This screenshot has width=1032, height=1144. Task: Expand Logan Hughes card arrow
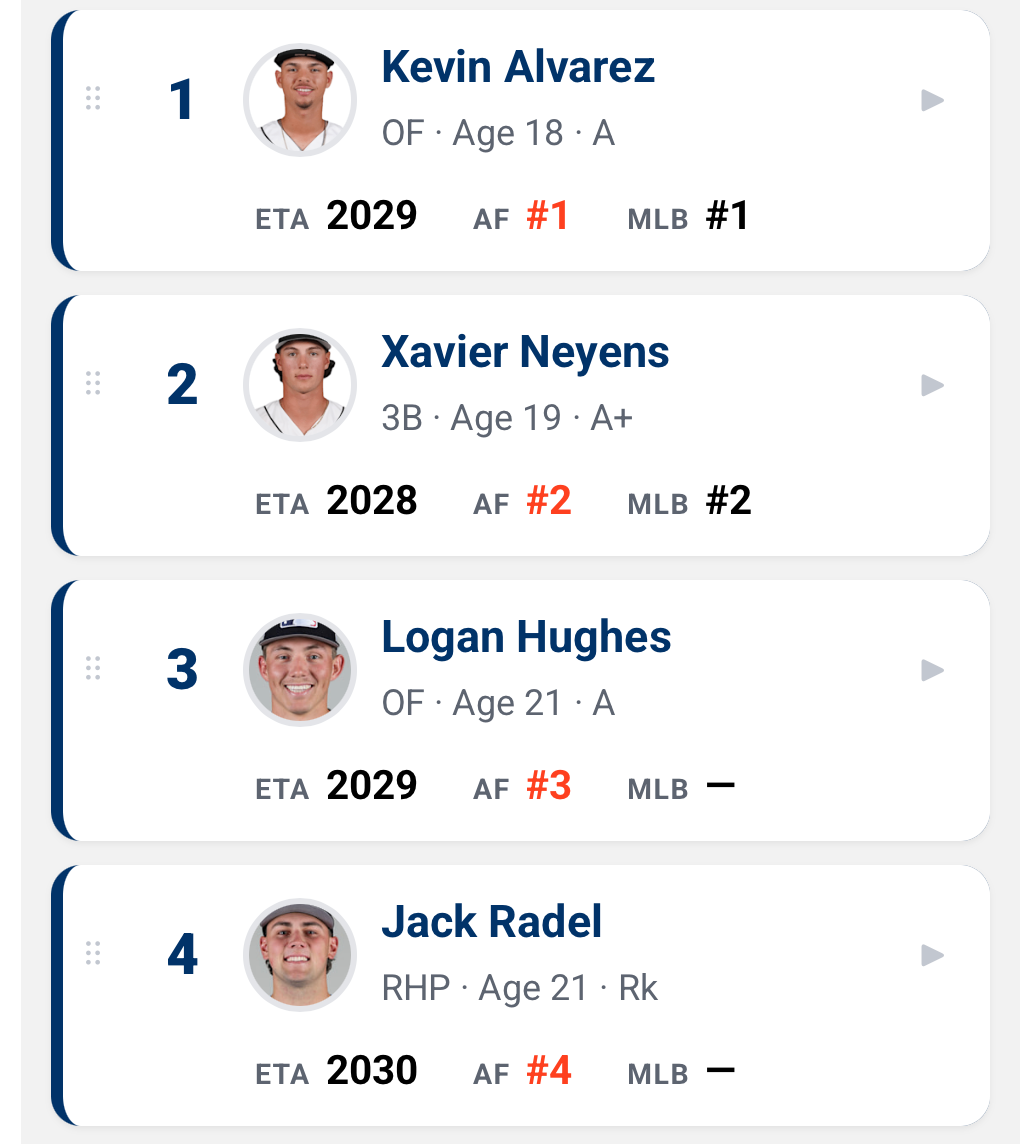[x=932, y=670]
